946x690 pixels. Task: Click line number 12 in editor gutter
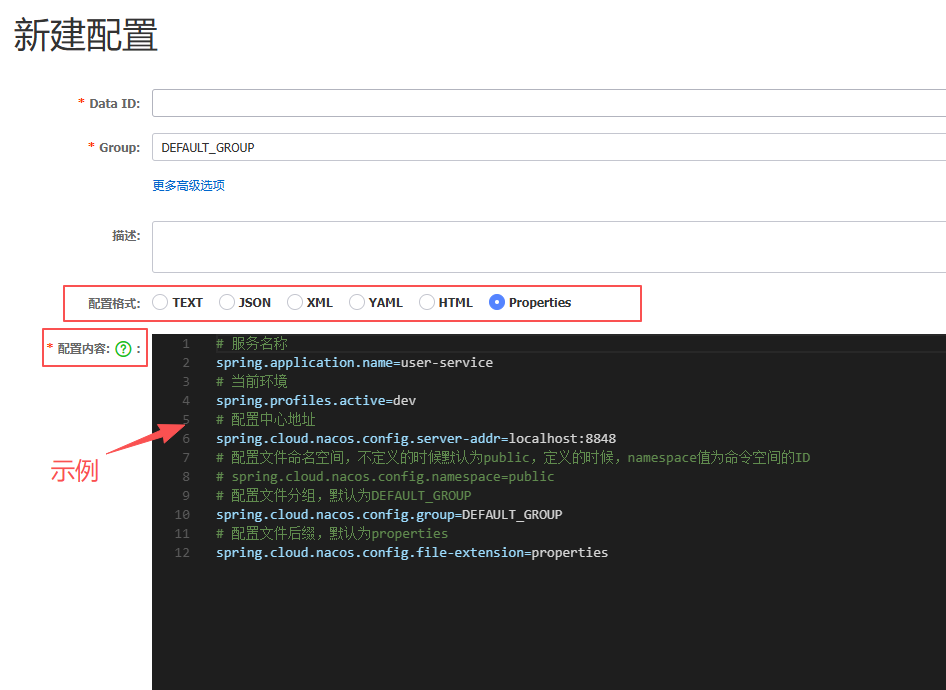coord(182,552)
